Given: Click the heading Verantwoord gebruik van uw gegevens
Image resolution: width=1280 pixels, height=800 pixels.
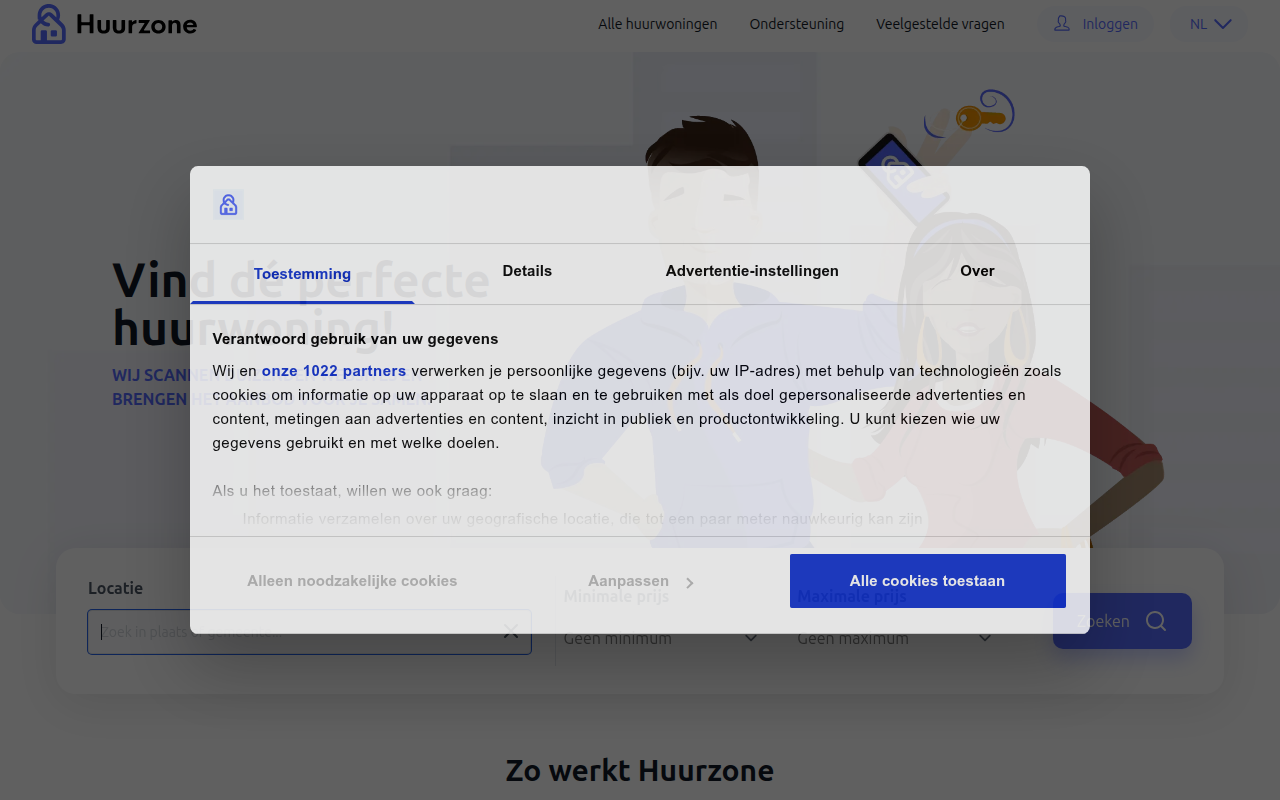Looking at the screenshot, I should (x=355, y=339).
